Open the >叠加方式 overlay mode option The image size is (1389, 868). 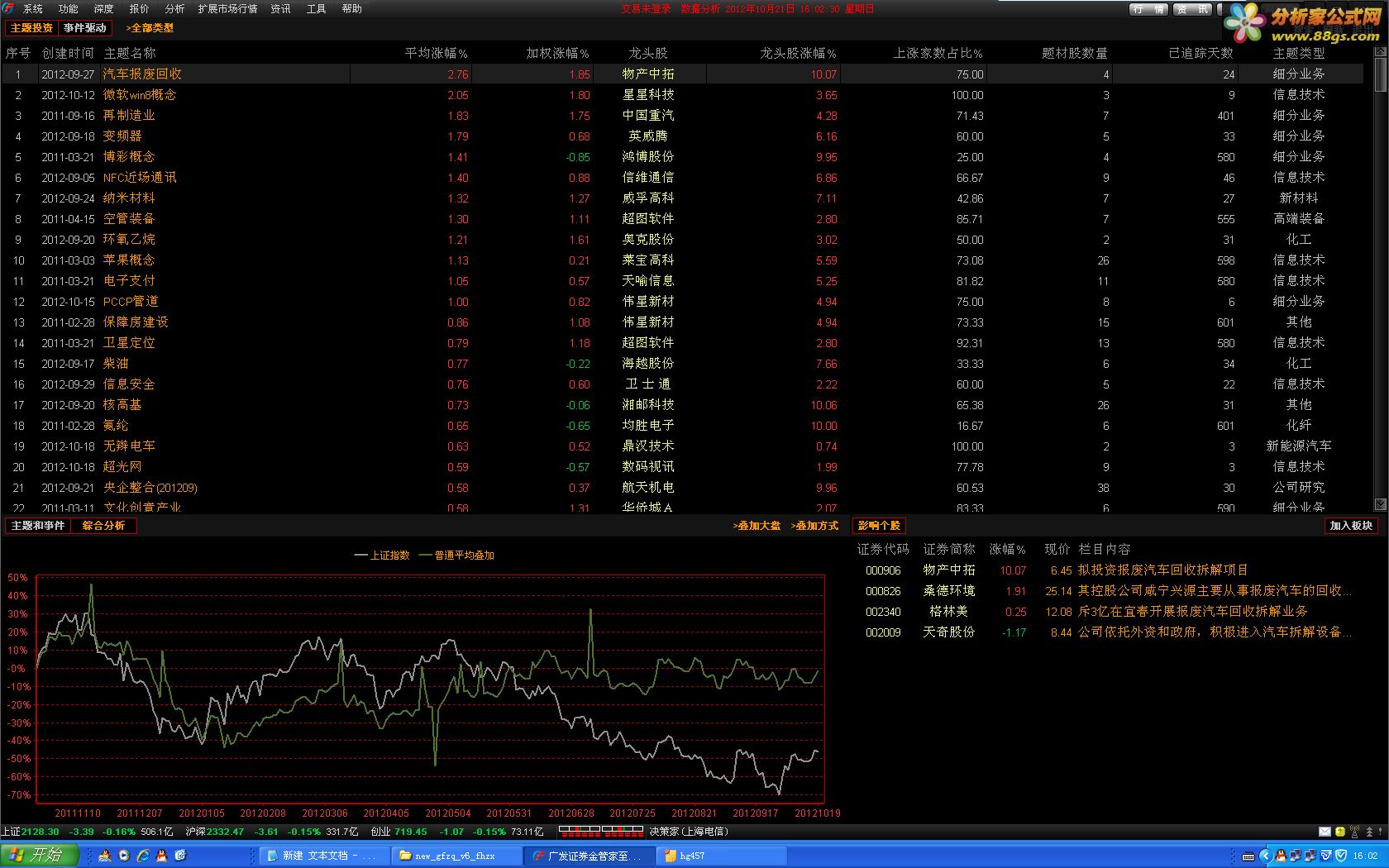tap(814, 526)
